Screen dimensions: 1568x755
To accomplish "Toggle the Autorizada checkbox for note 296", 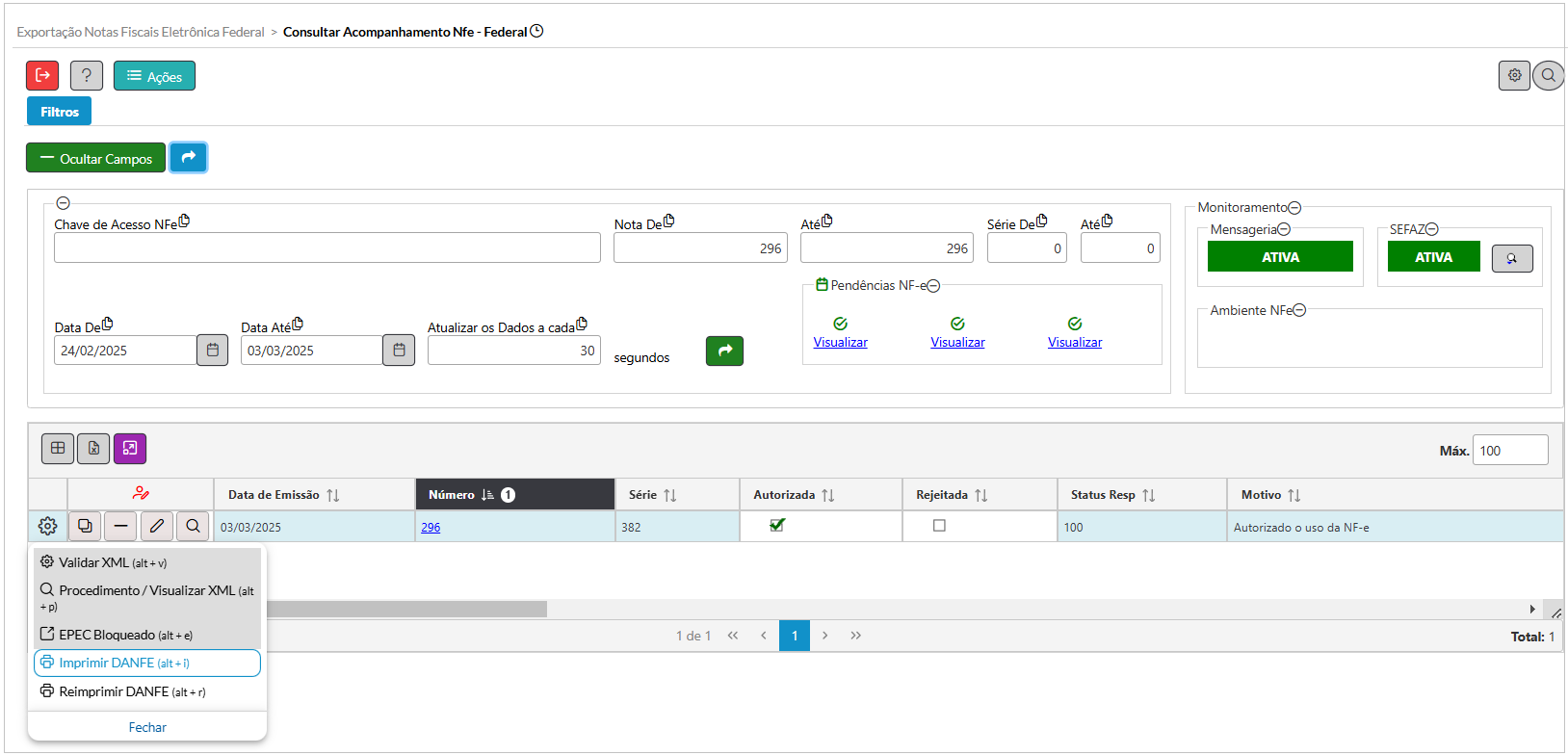I will tap(777, 525).
